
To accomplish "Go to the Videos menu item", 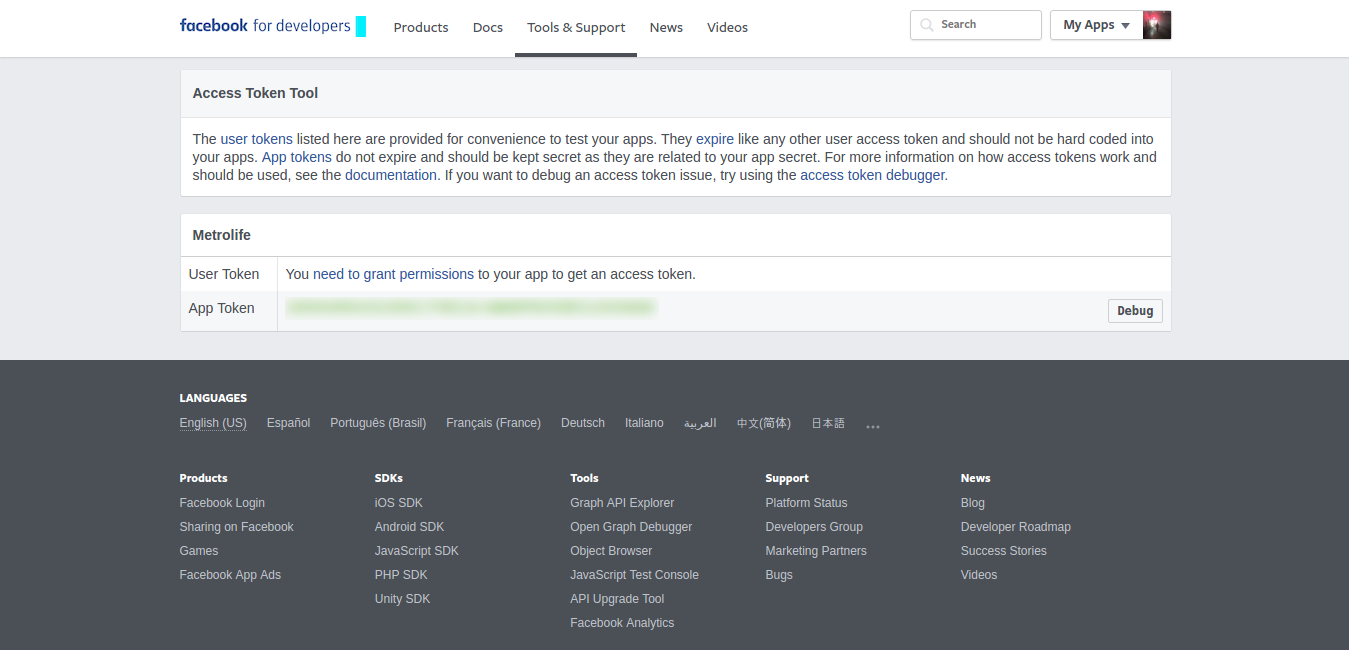I will coord(727,28).
